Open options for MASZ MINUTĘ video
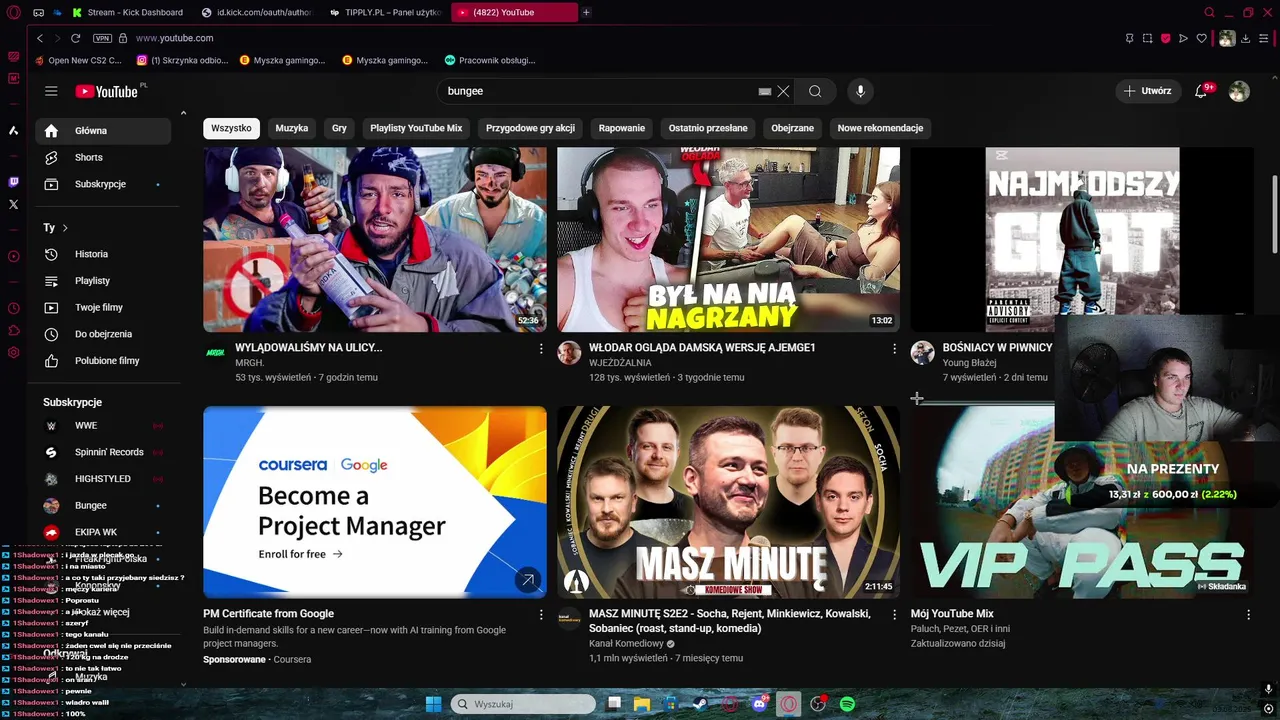The image size is (1280, 720). point(894,614)
